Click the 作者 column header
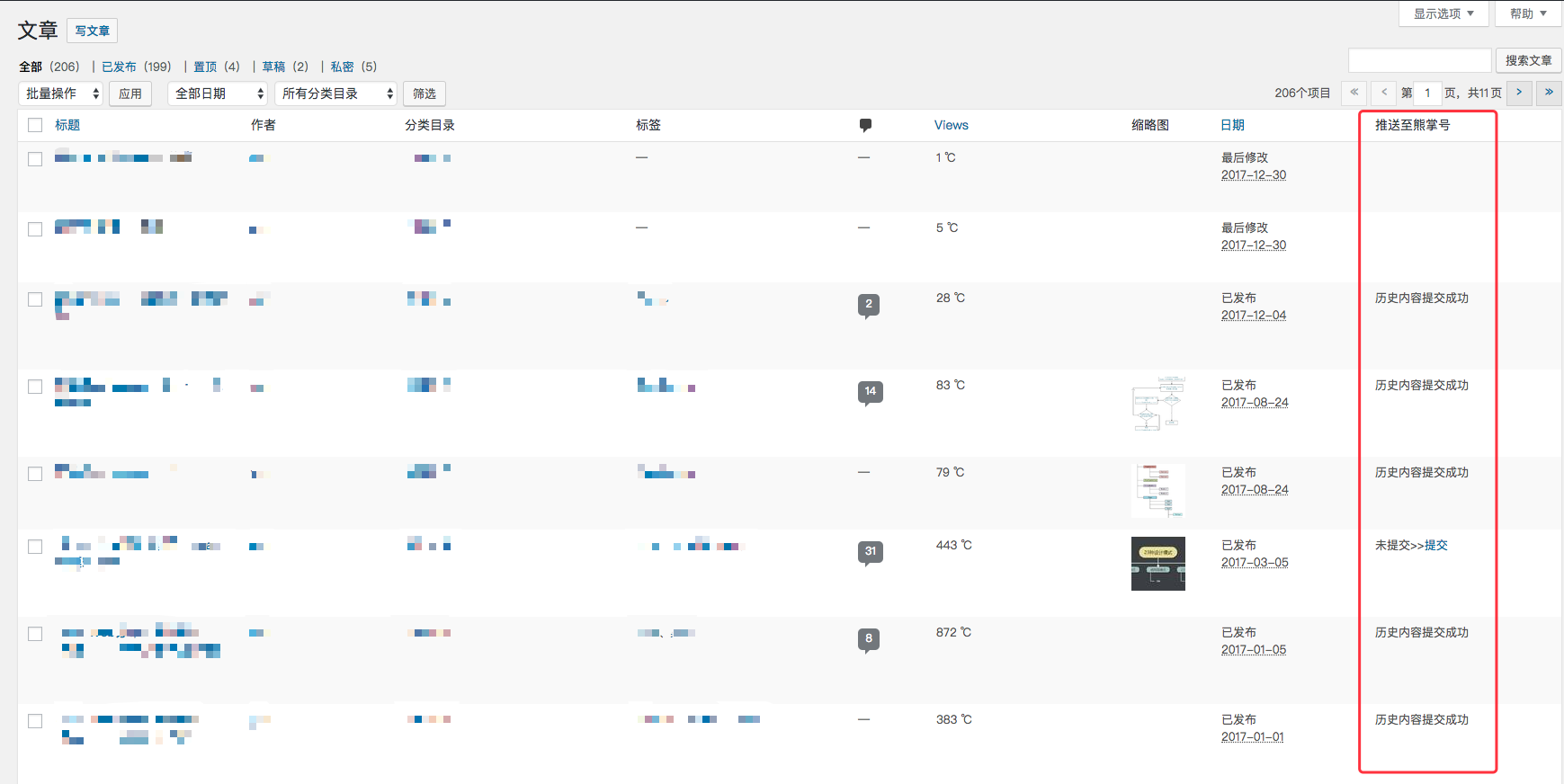The image size is (1564, 784). coord(264,125)
